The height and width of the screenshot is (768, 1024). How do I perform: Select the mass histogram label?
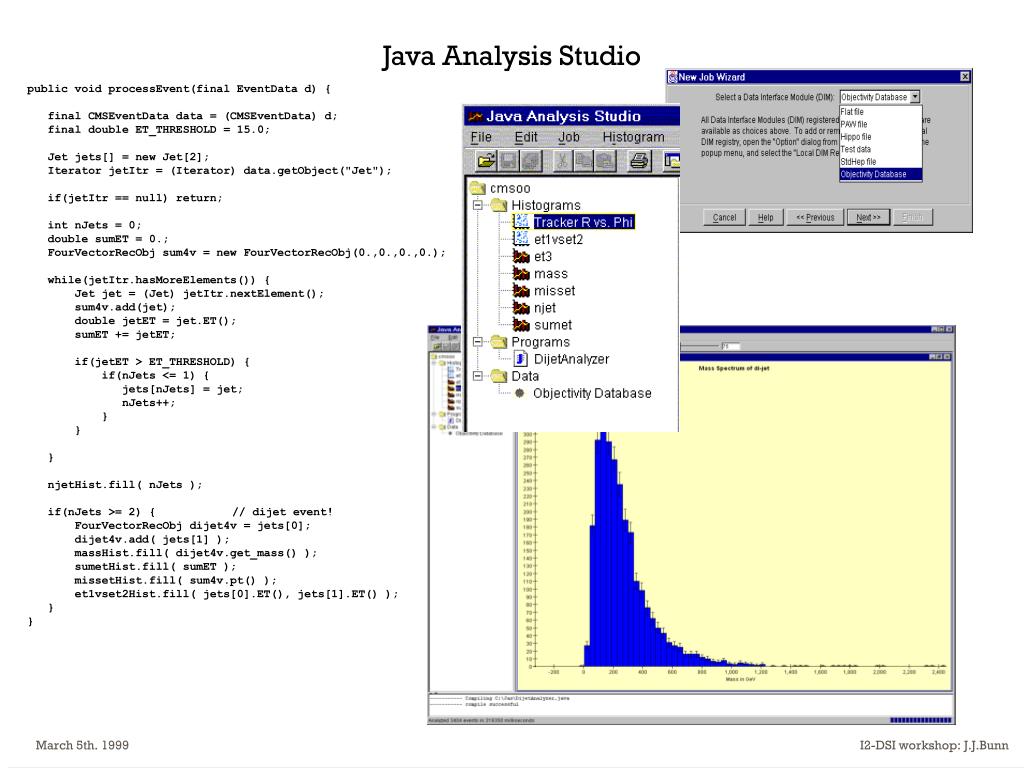click(551, 274)
